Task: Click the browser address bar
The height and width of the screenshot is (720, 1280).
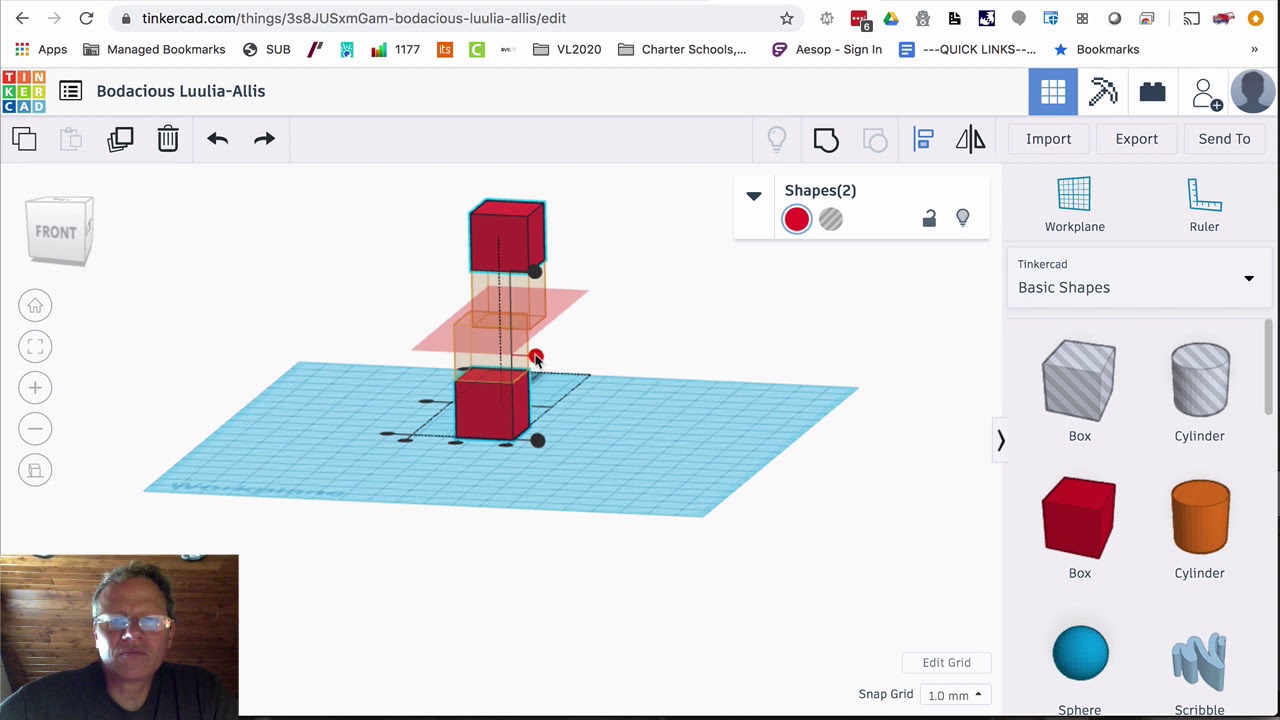Action: (455, 18)
